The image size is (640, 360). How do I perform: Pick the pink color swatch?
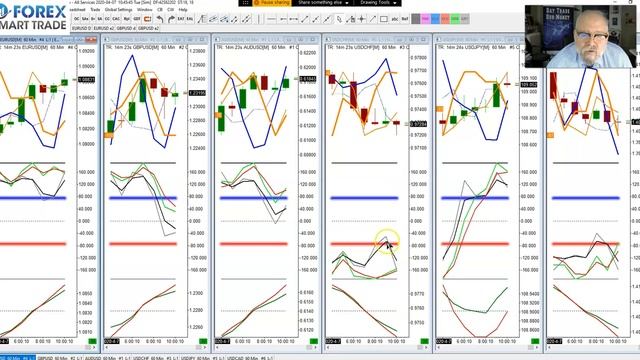pos(425,19)
